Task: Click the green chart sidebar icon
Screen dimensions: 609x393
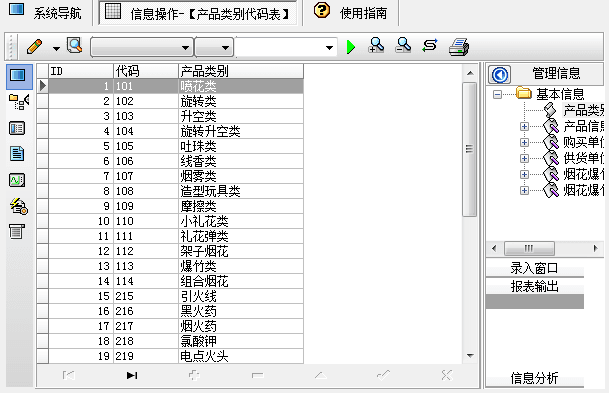Action: (x=17, y=180)
